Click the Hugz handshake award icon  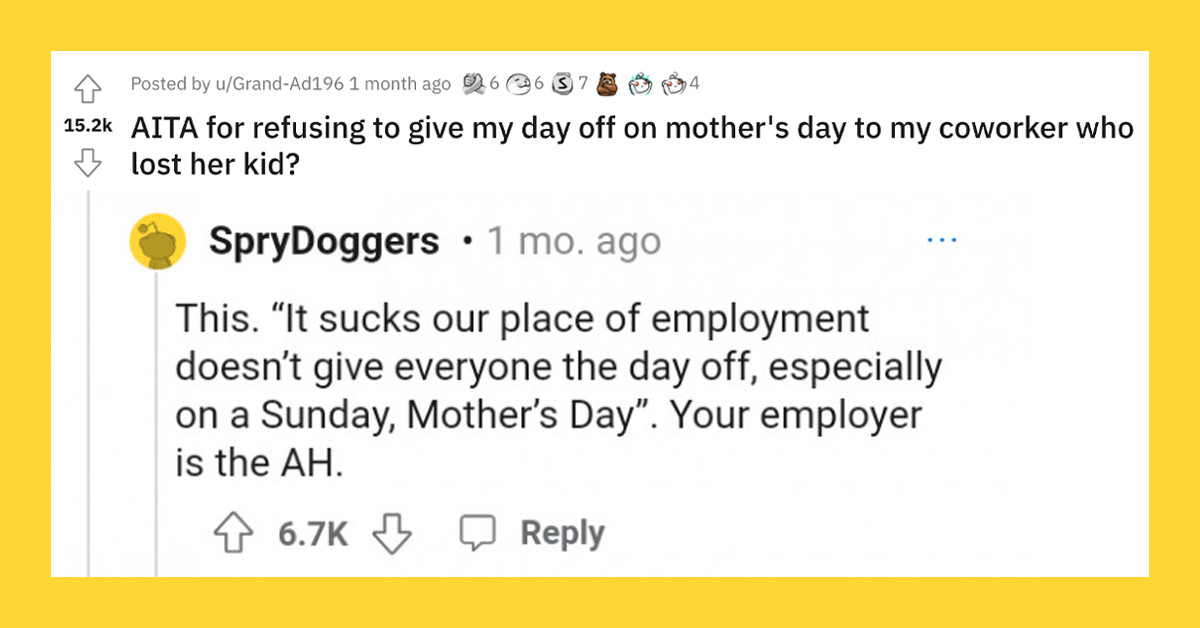(x=475, y=84)
